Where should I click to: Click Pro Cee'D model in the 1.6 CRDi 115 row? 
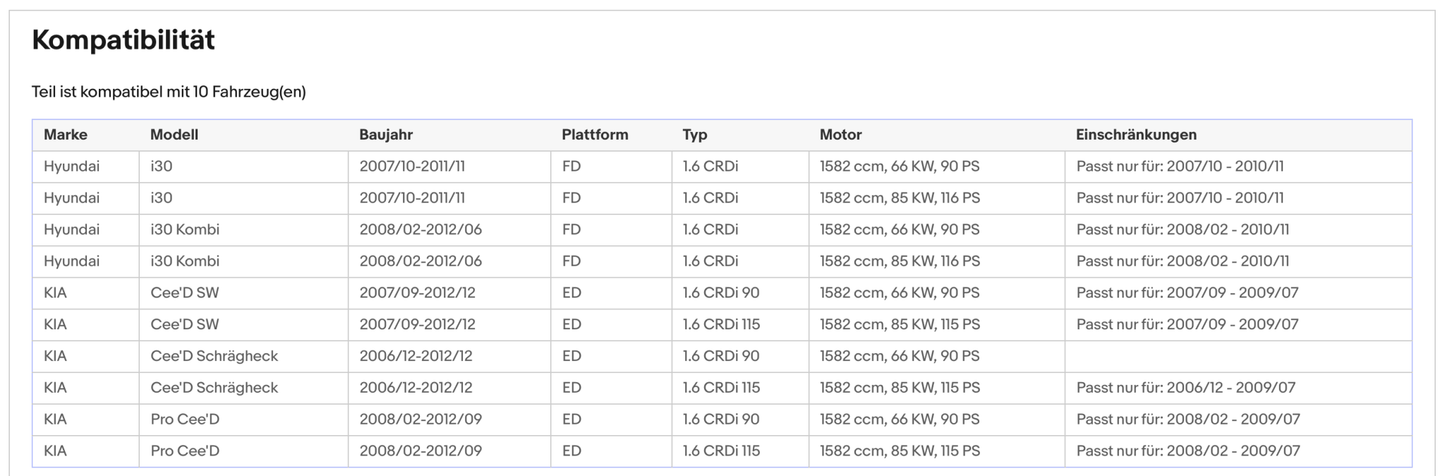click(x=185, y=451)
